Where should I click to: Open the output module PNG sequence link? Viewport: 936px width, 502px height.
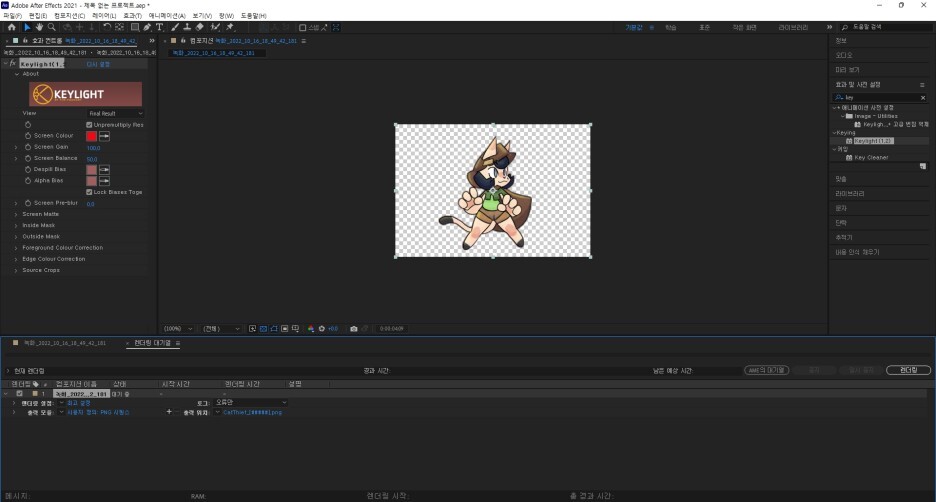(x=98, y=412)
